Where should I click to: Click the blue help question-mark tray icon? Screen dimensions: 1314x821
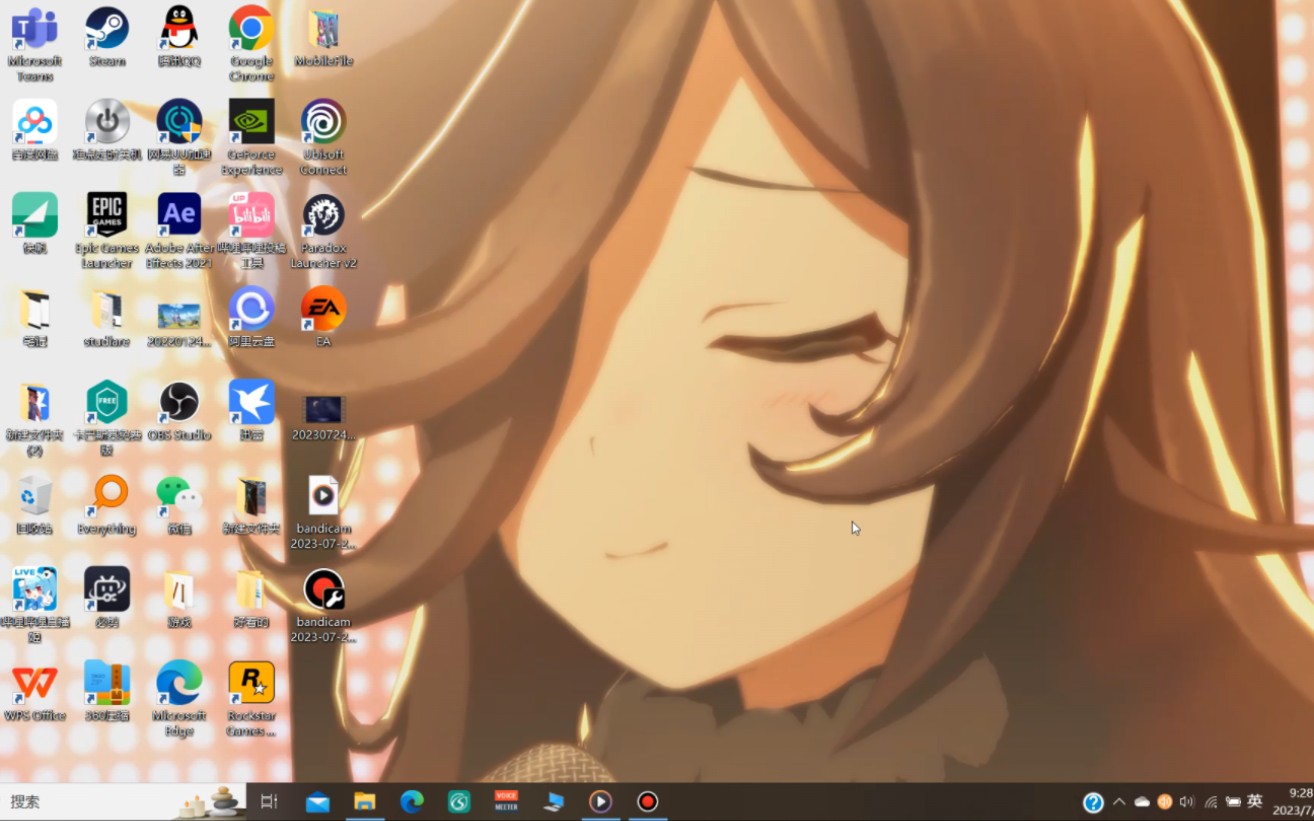tap(1093, 802)
